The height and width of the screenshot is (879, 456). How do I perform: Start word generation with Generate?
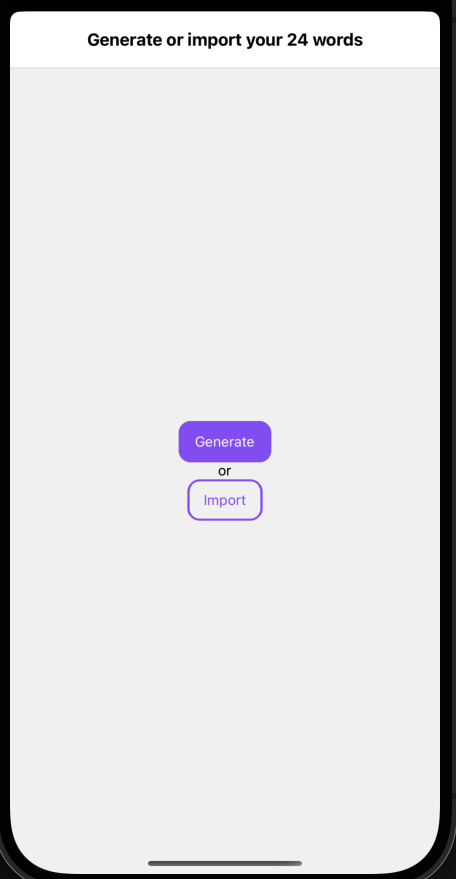tap(224, 442)
